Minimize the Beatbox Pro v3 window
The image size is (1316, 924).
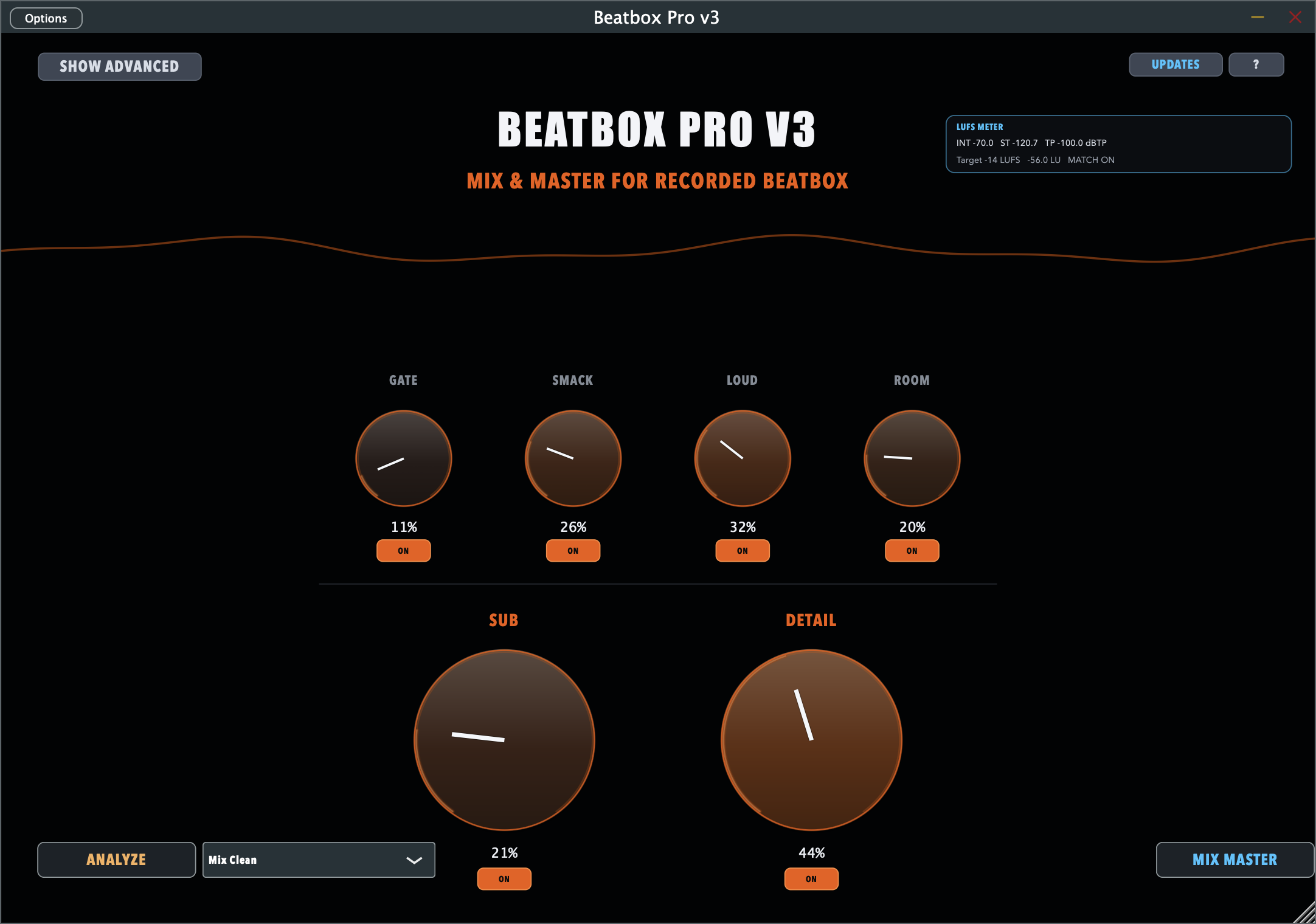tap(1258, 17)
